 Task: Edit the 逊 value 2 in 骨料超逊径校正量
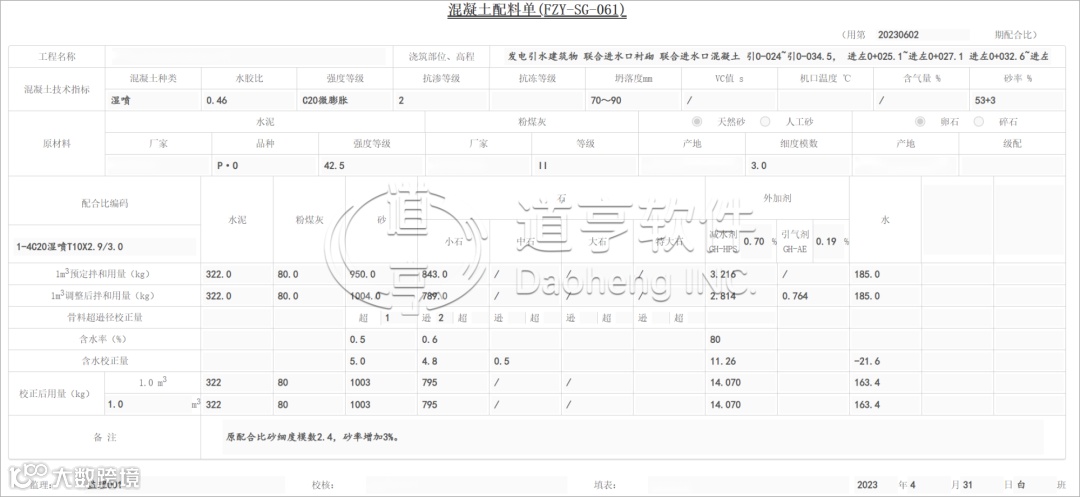pyautogui.click(x=444, y=318)
